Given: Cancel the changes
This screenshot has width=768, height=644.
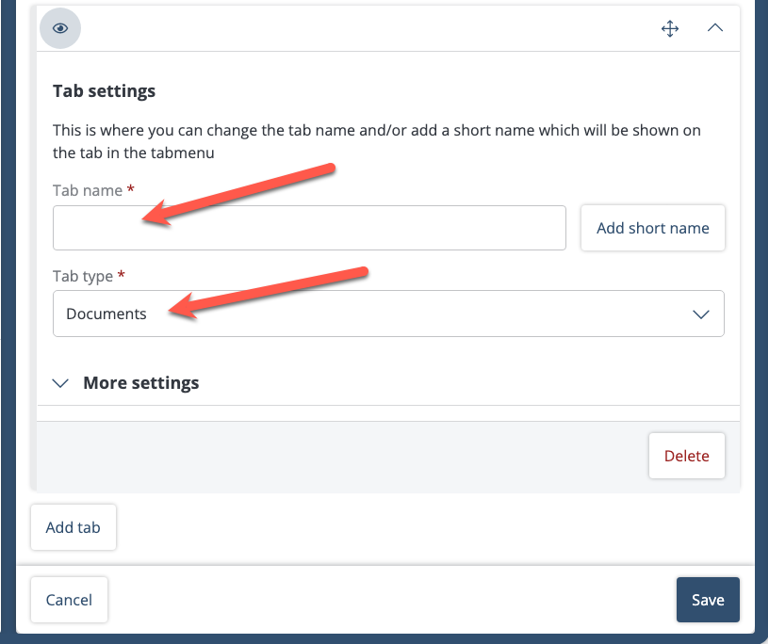Looking at the screenshot, I should click(x=69, y=599).
